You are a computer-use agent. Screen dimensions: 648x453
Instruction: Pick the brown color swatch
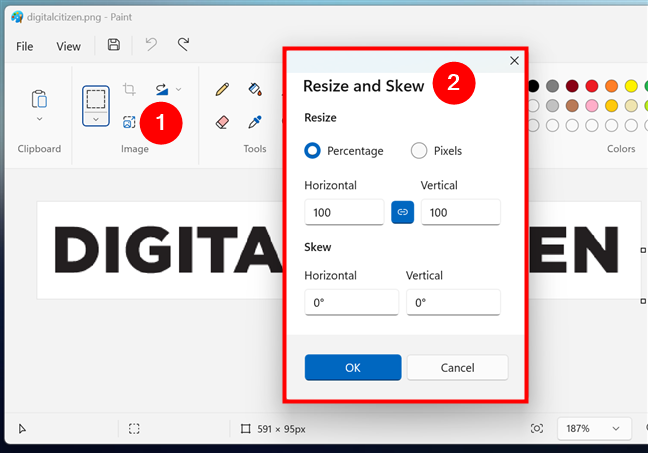tap(572, 105)
